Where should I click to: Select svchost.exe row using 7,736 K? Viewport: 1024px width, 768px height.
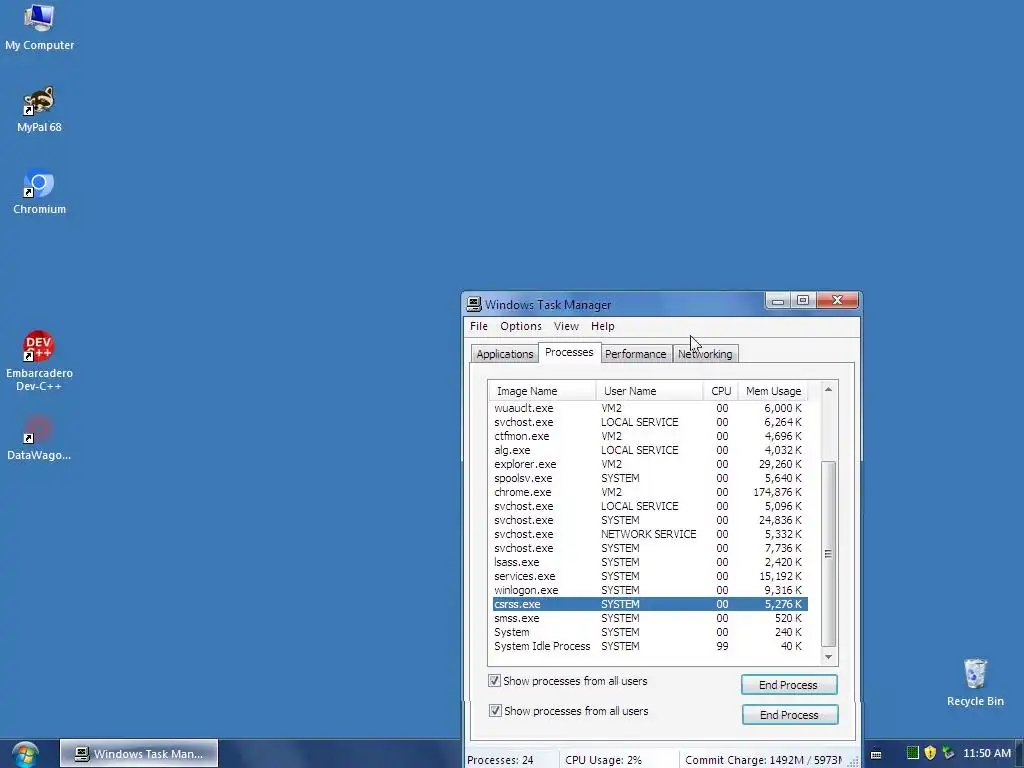pos(650,549)
